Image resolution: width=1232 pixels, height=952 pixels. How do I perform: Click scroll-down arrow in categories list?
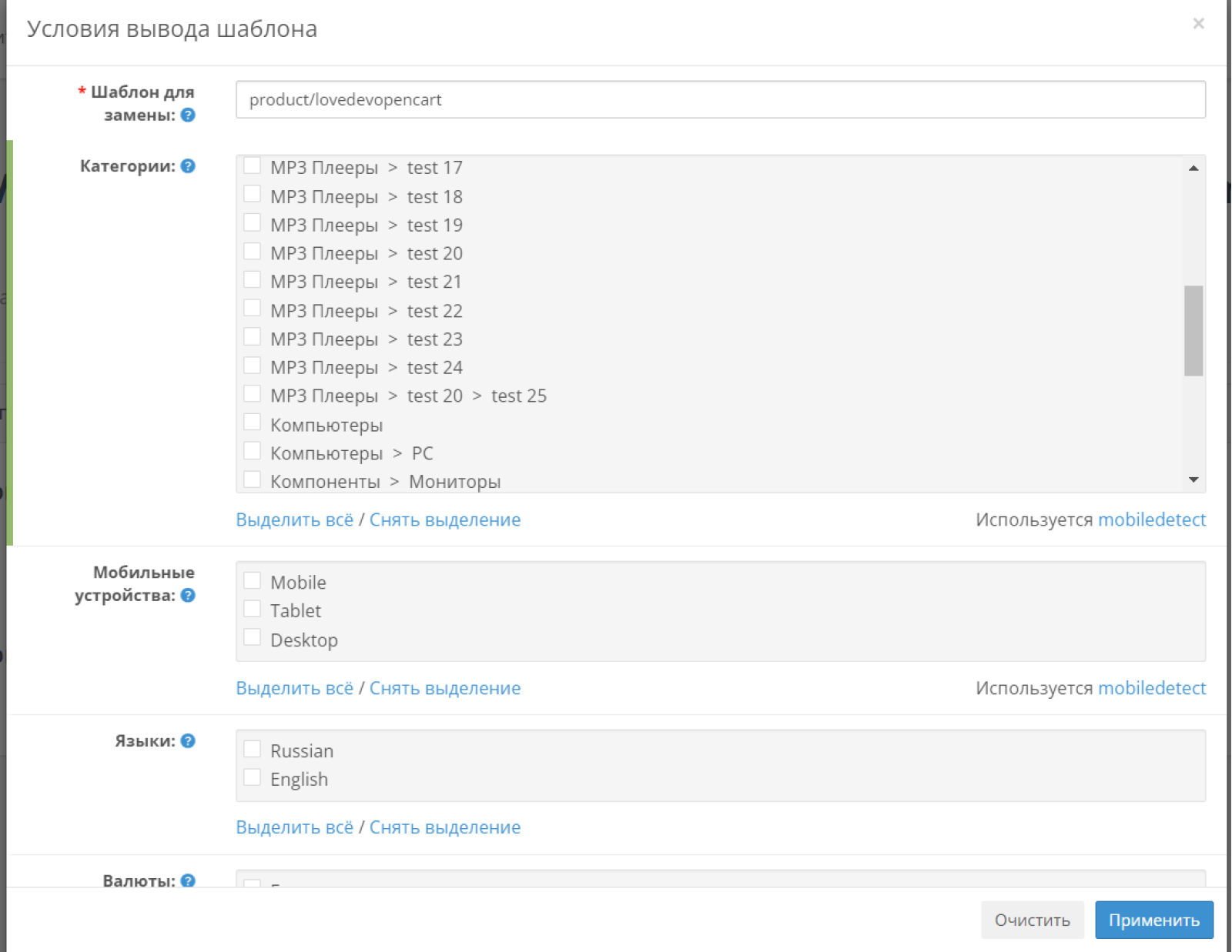pyautogui.click(x=1193, y=479)
